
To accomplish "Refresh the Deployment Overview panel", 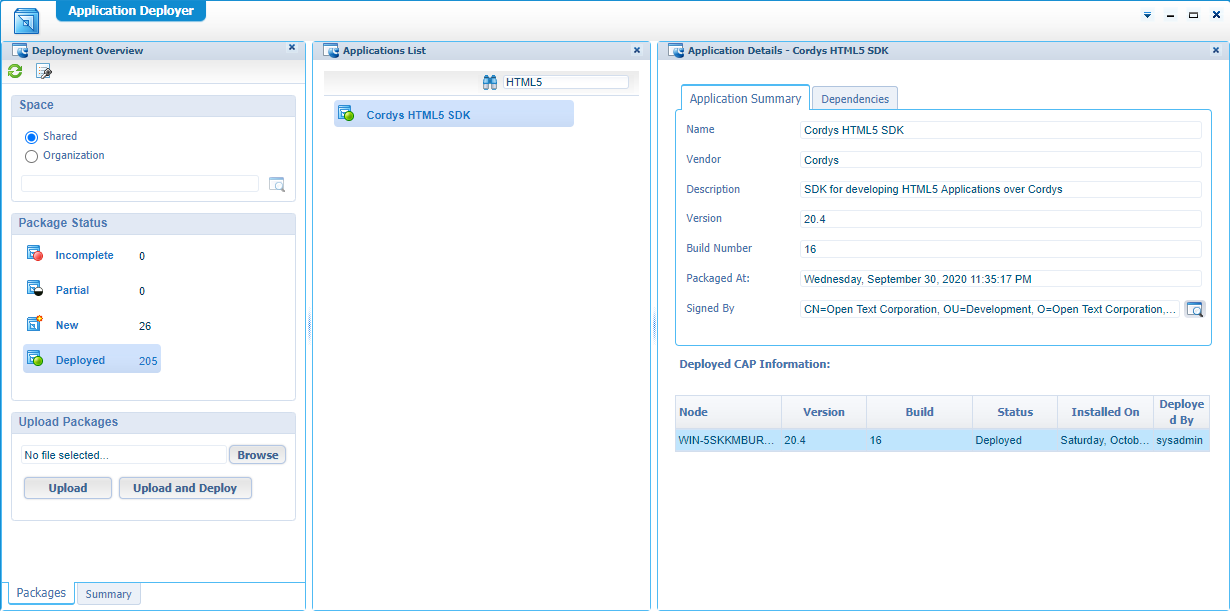I will pyautogui.click(x=14, y=71).
